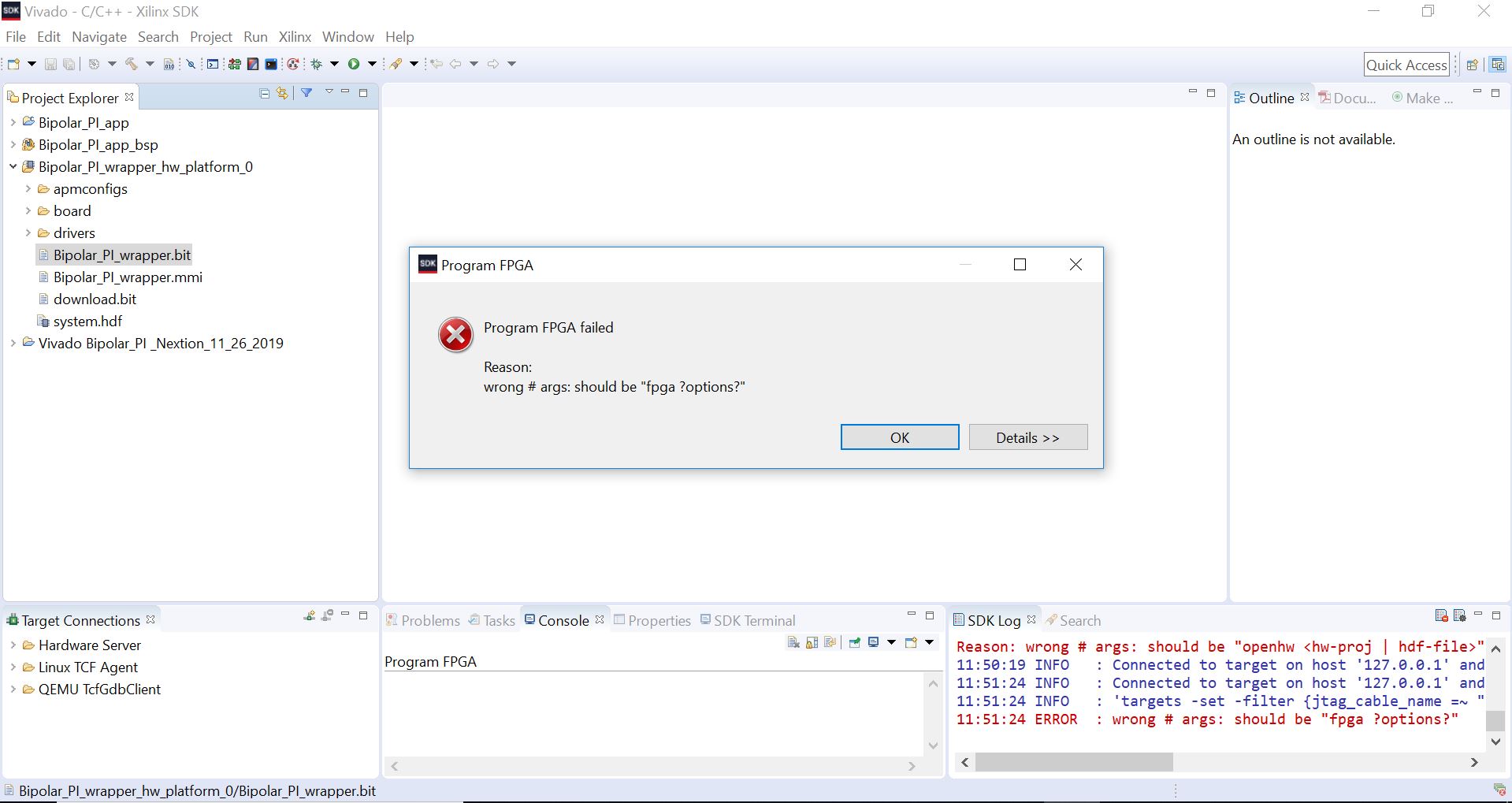Click the back navigation arrow in toolbar
Image resolution: width=1512 pixels, height=803 pixels.
tap(455, 64)
